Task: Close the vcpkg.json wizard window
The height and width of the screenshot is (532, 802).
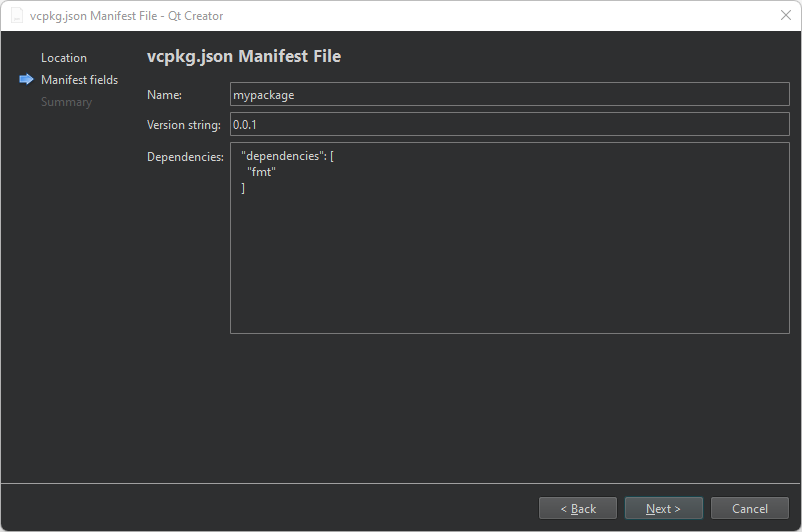Action: coord(786,15)
